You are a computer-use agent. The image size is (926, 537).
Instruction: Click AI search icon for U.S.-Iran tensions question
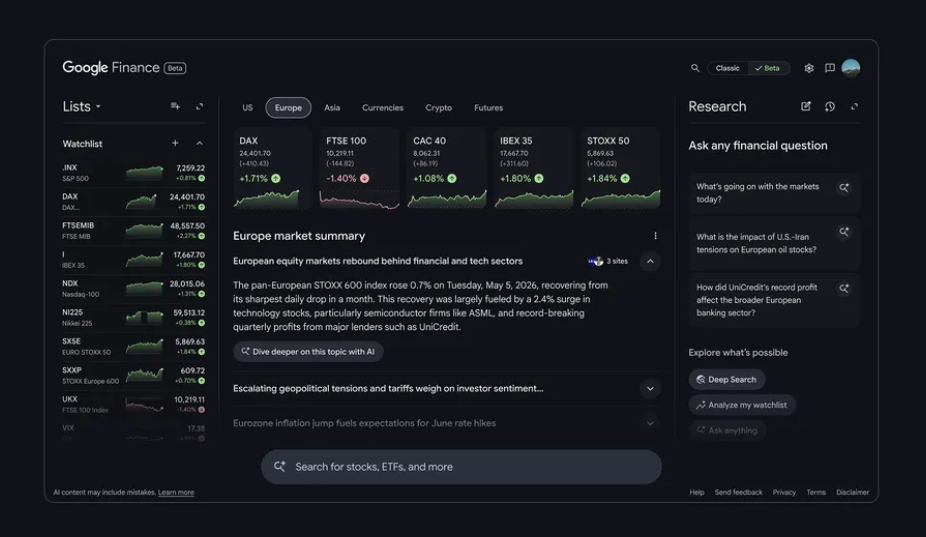coord(844,232)
